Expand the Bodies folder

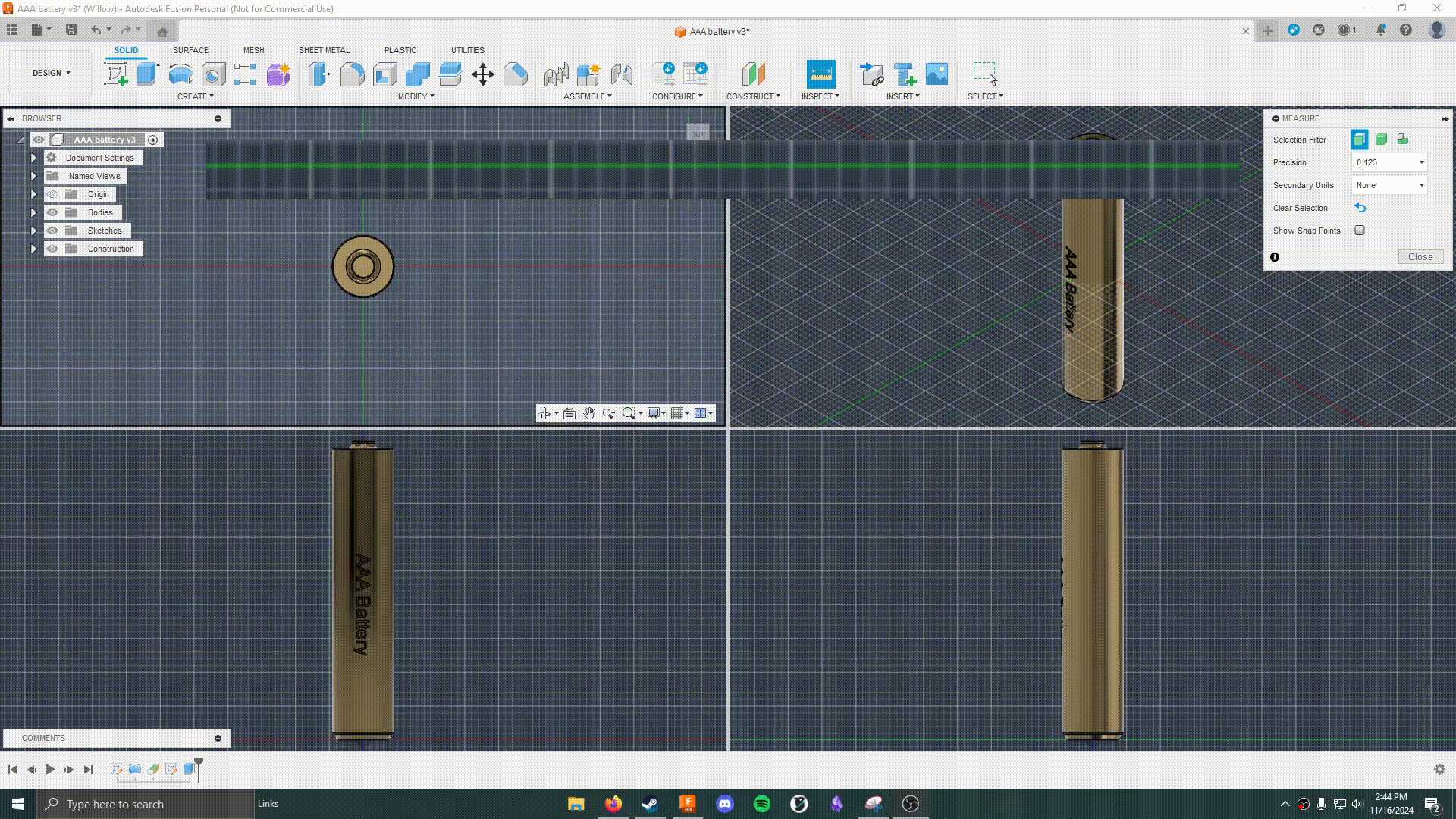click(33, 212)
